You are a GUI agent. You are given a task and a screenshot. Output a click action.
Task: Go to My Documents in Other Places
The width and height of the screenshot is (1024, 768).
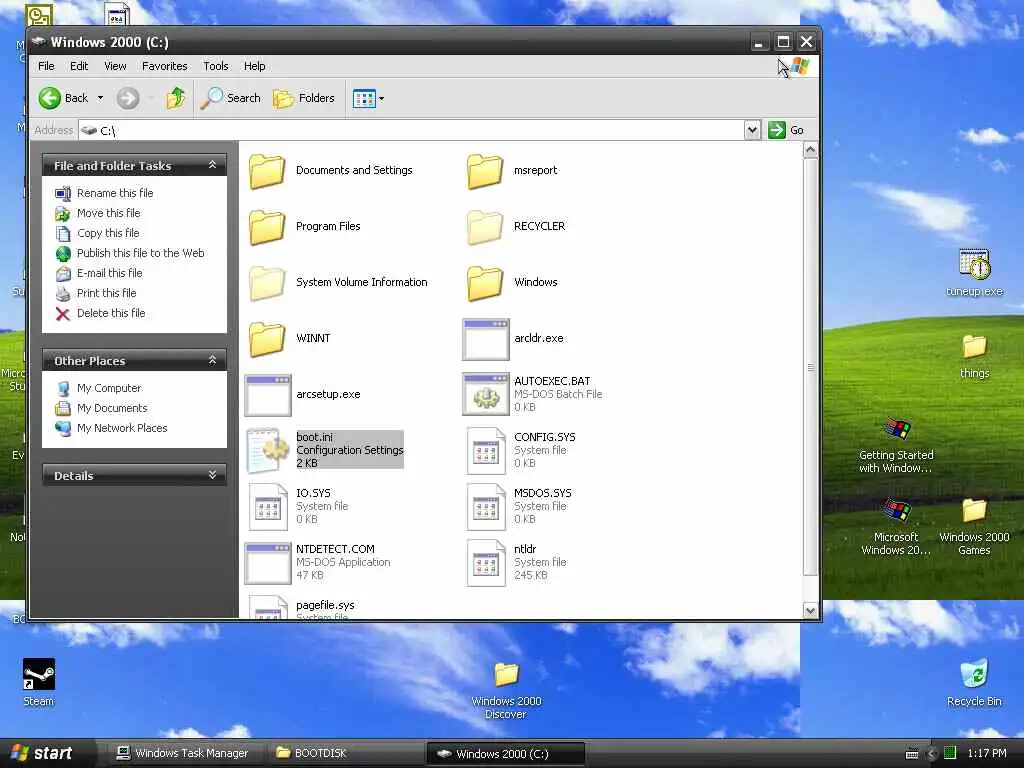click(x=112, y=408)
